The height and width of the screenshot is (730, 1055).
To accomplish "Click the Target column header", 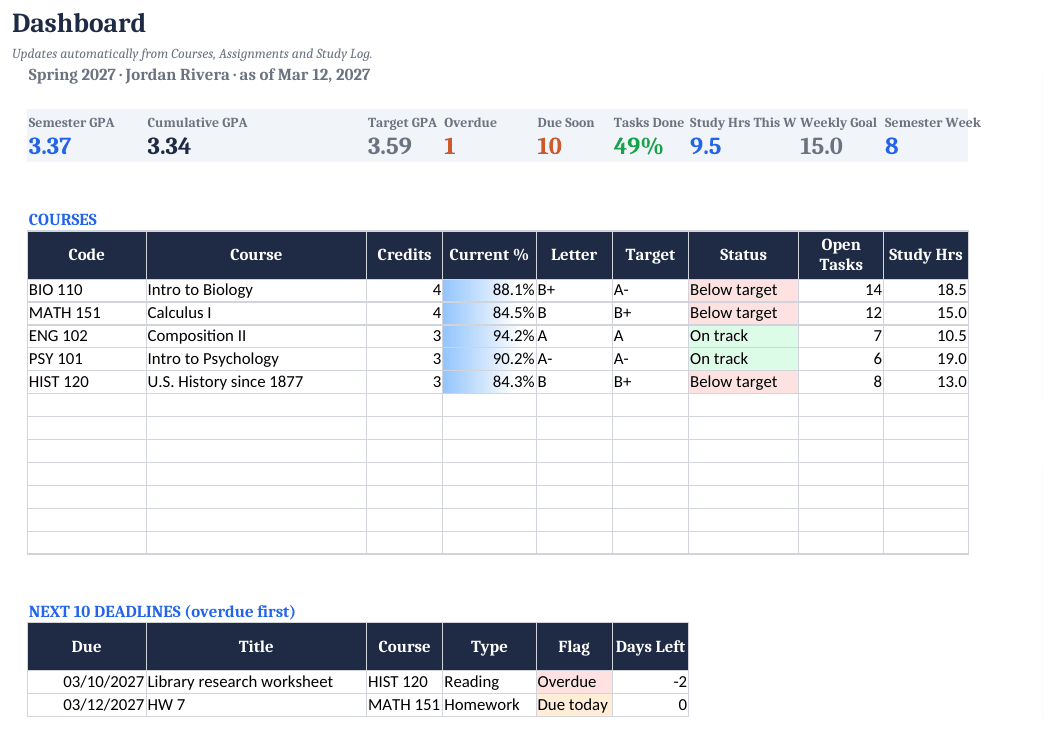I will click(x=650, y=255).
